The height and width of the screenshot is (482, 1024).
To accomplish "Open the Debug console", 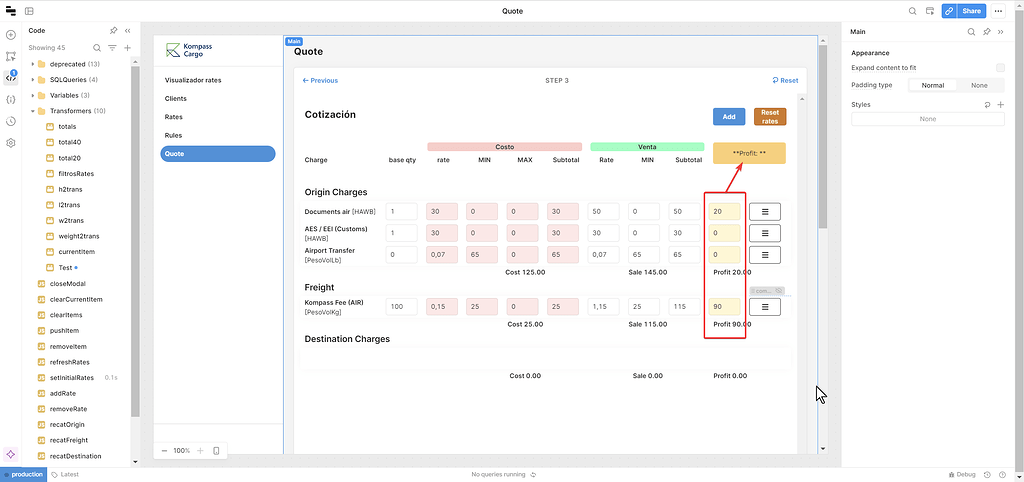I will (x=961, y=475).
